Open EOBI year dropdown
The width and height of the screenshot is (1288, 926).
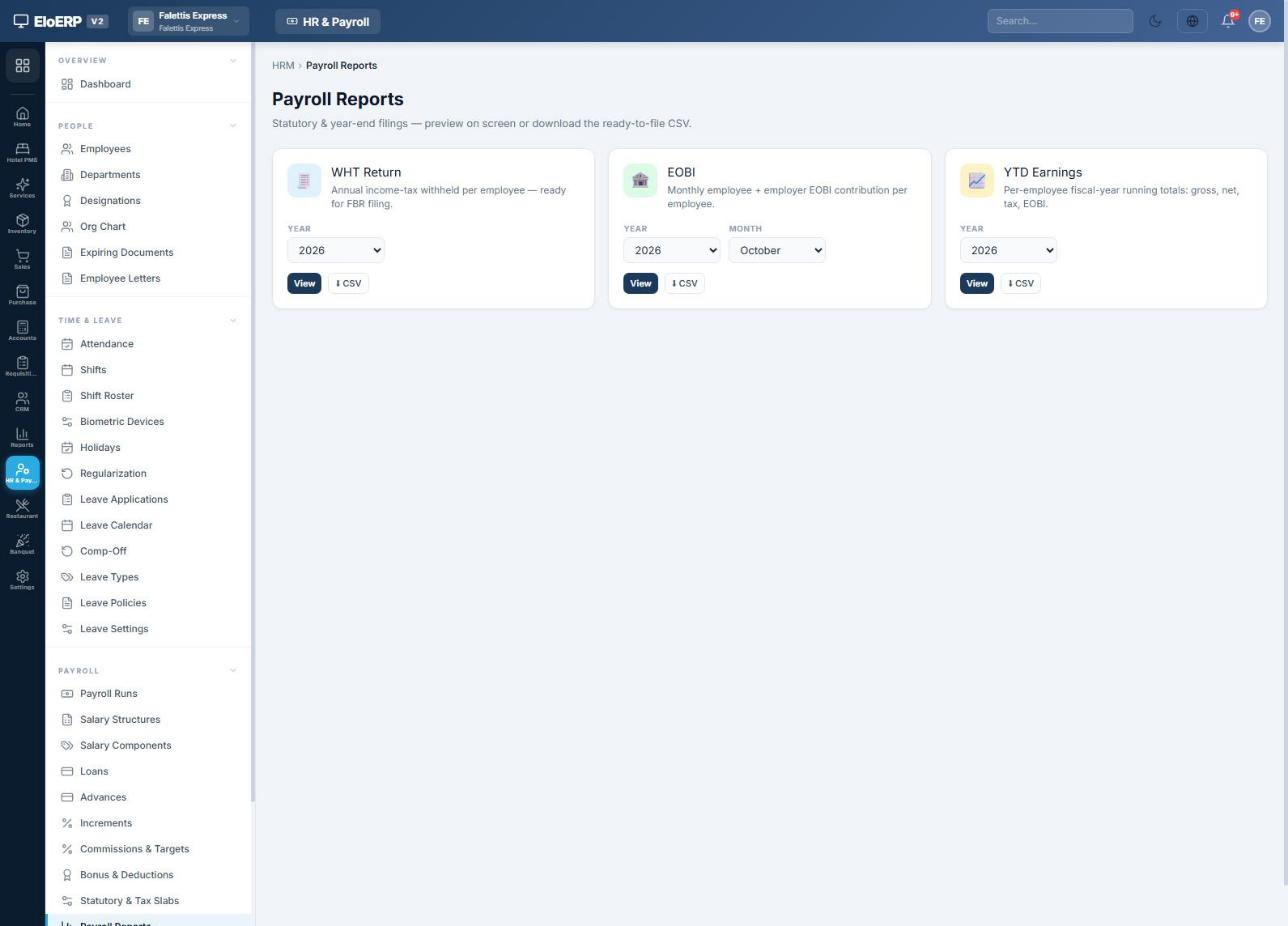tap(672, 250)
